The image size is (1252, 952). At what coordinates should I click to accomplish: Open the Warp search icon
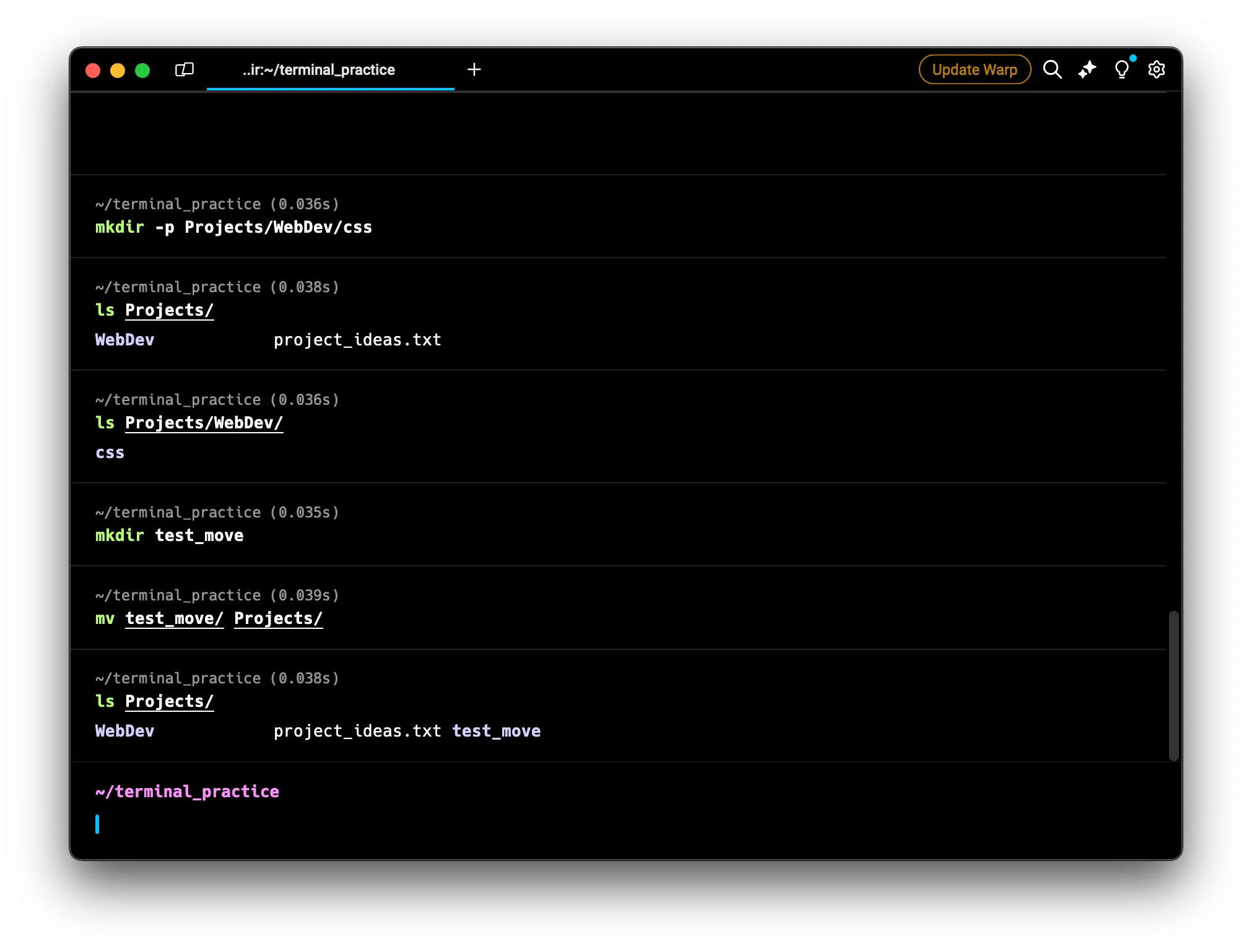[1052, 69]
